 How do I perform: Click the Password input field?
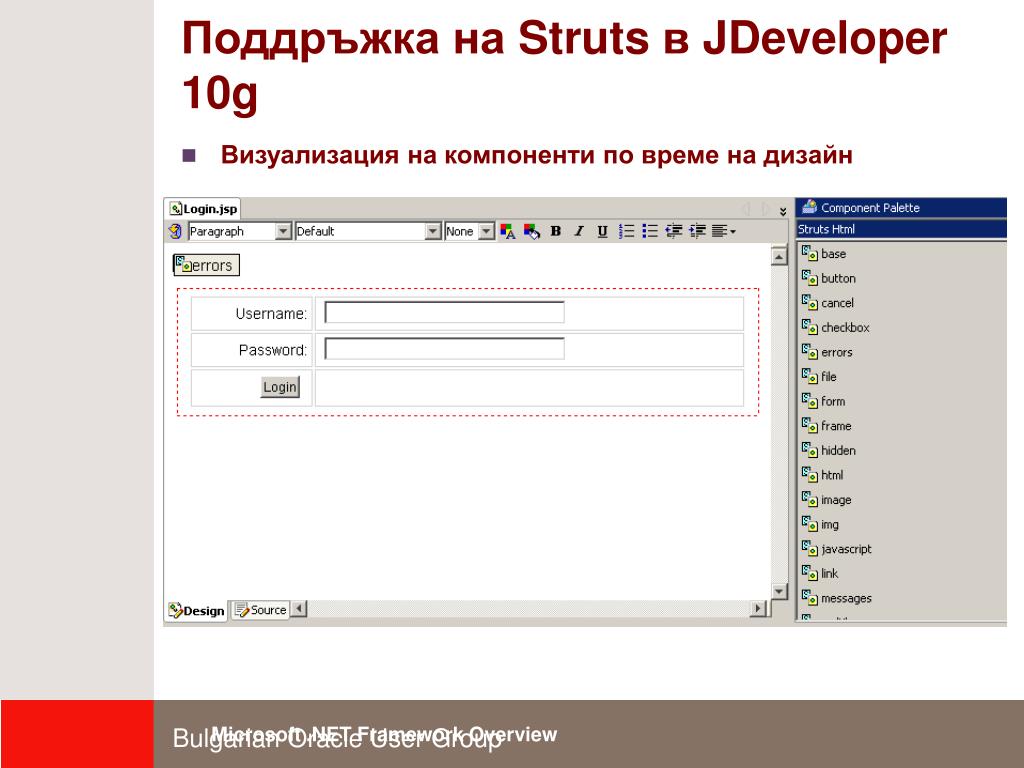coord(444,349)
